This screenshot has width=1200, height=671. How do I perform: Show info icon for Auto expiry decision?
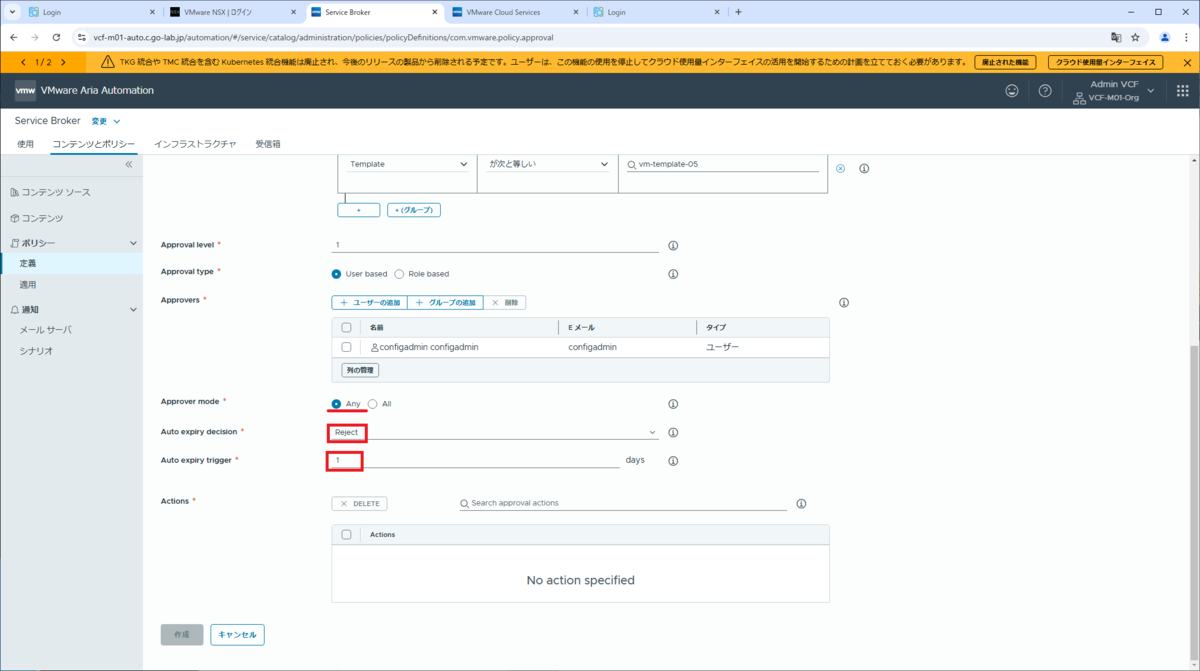click(x=673, y=433)
